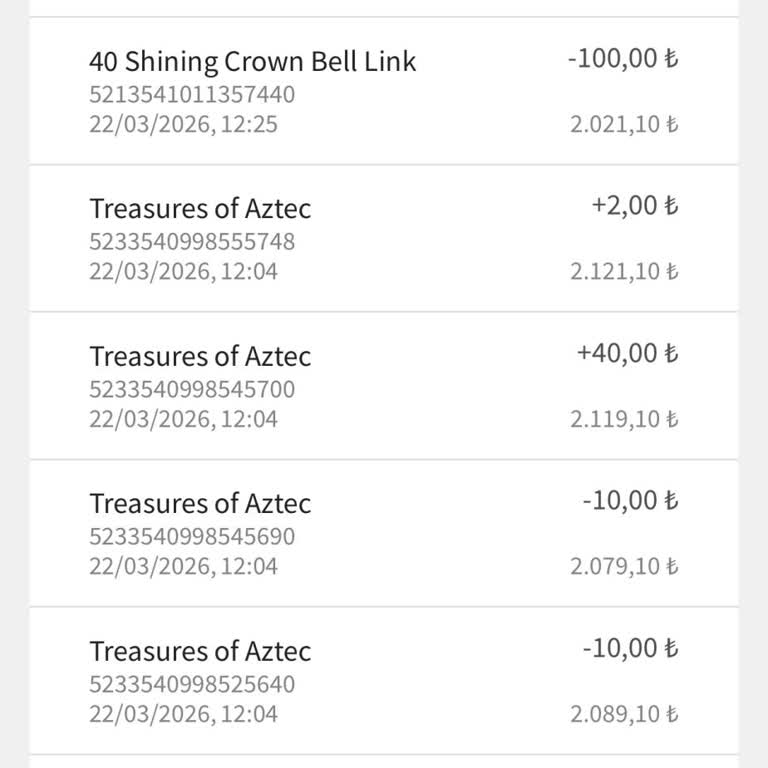Click the 2.121,10 ₺ balance
Image resolution: width=768 pixels, height=768 pixels.
click(624, 272)
